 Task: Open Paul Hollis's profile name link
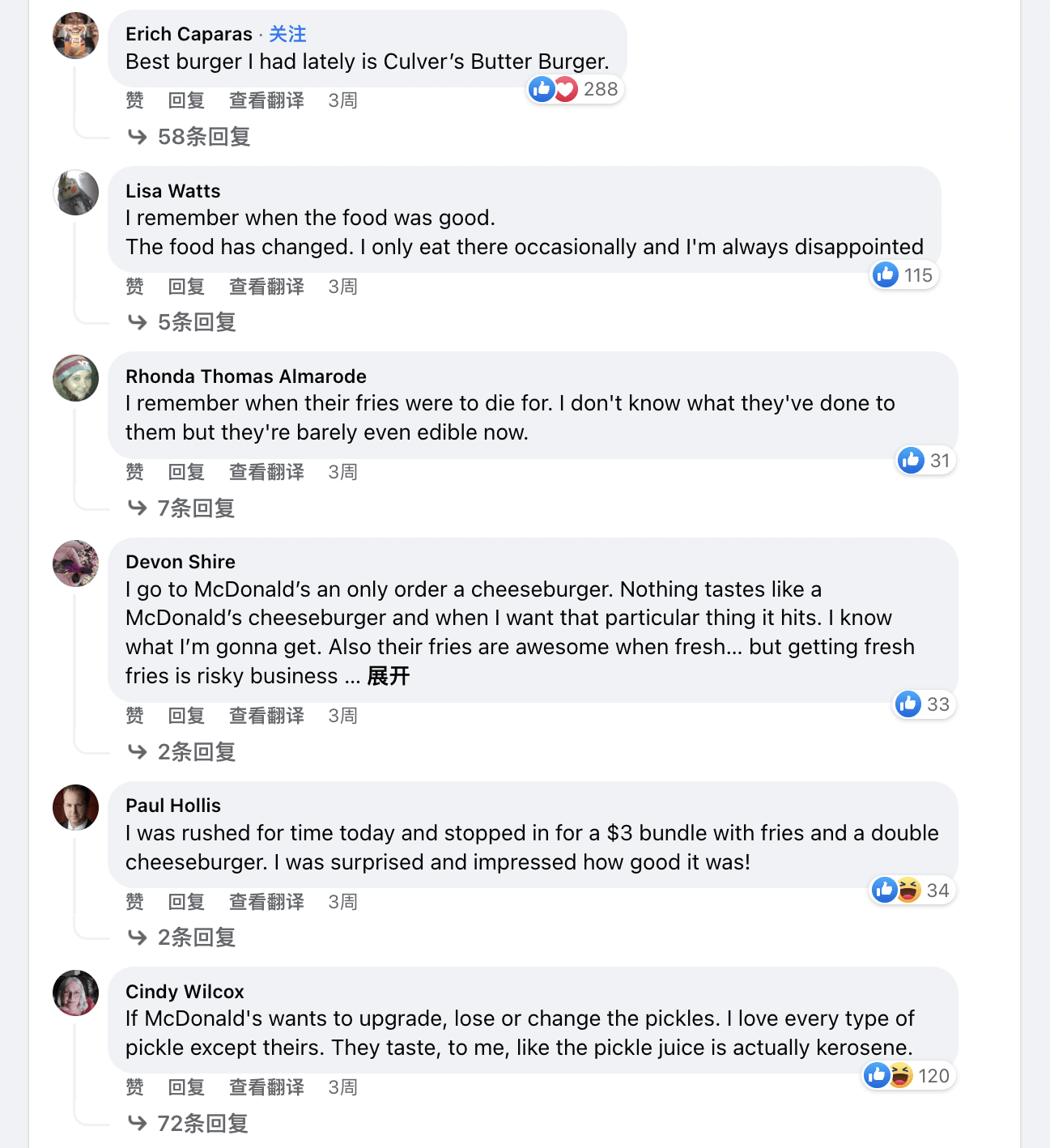pyautogui.click(x=173, y=806)
